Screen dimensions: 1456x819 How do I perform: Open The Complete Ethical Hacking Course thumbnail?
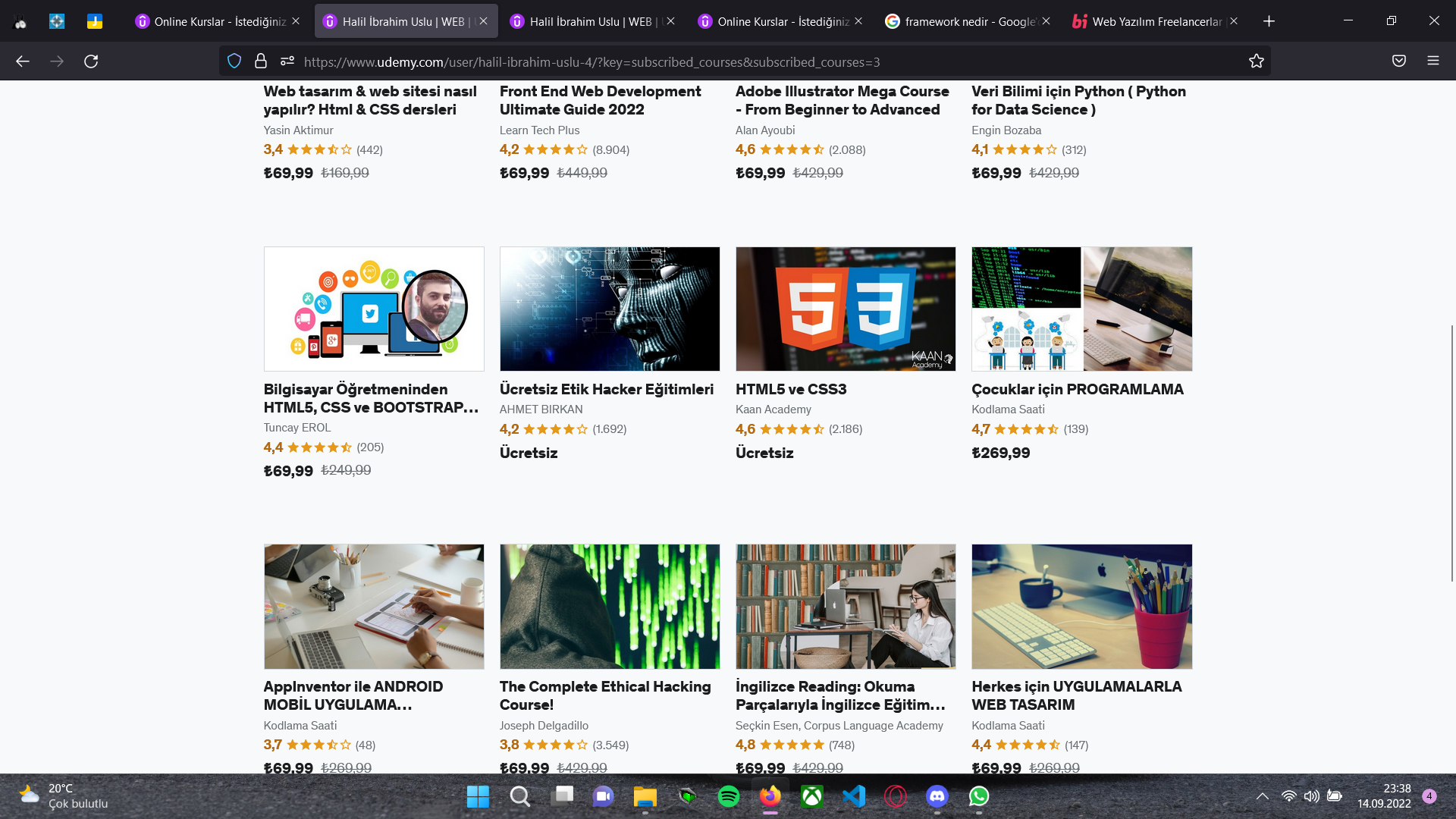610,607
